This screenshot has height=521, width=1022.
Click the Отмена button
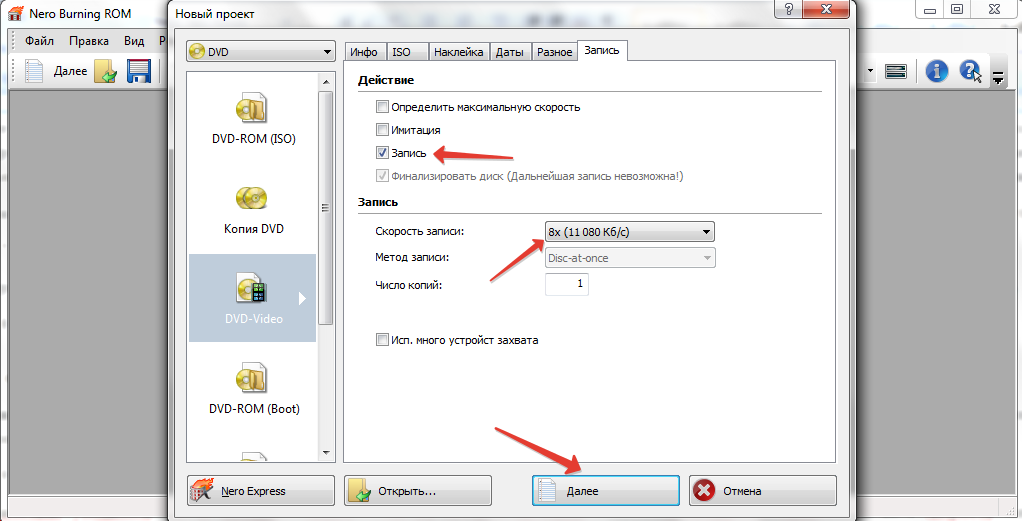point(763,490)
